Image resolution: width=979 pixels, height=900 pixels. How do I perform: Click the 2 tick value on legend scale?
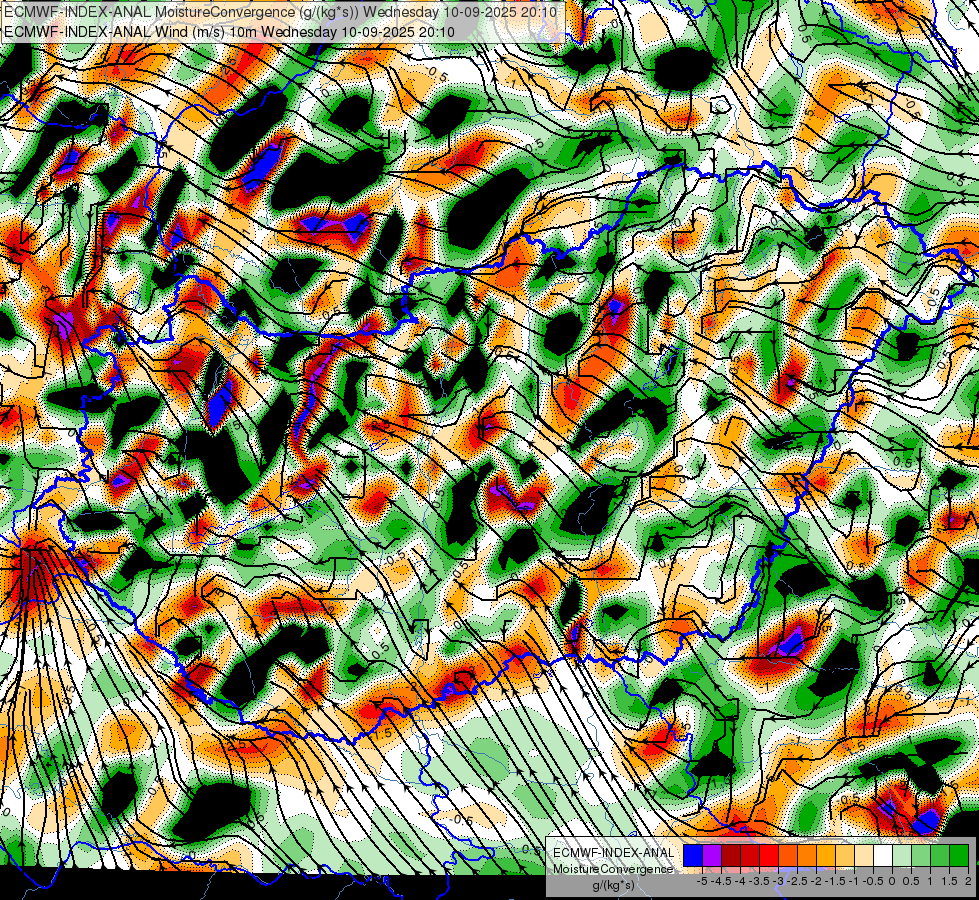coord(968,881)
